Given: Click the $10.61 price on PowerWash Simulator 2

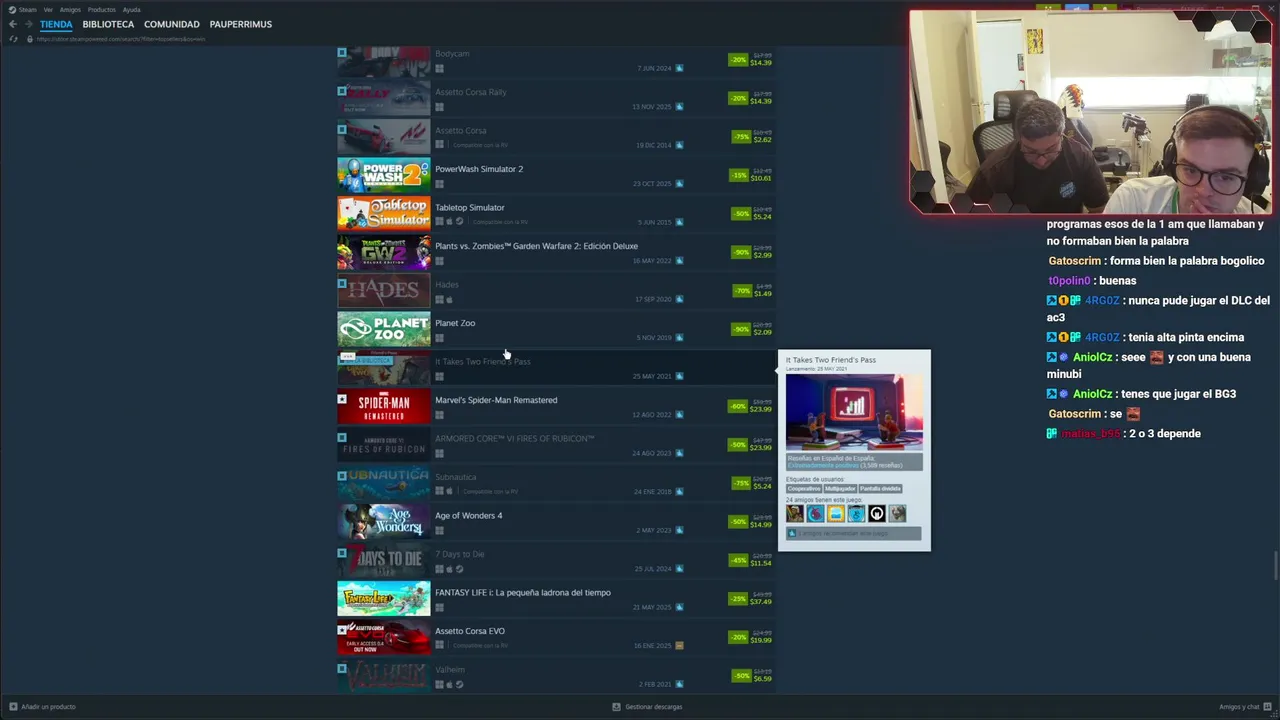Looking at the screenshot, I should click(762, 178).
